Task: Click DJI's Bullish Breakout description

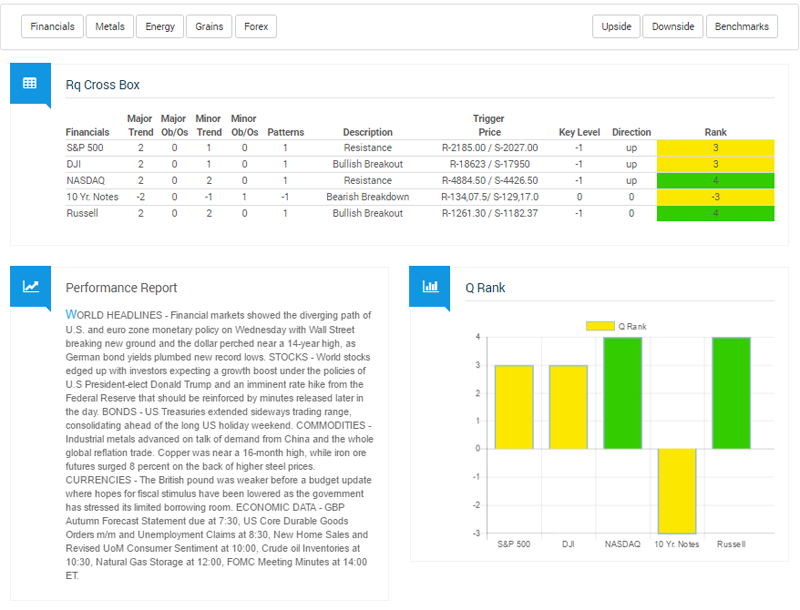Action: click(368, 164)
